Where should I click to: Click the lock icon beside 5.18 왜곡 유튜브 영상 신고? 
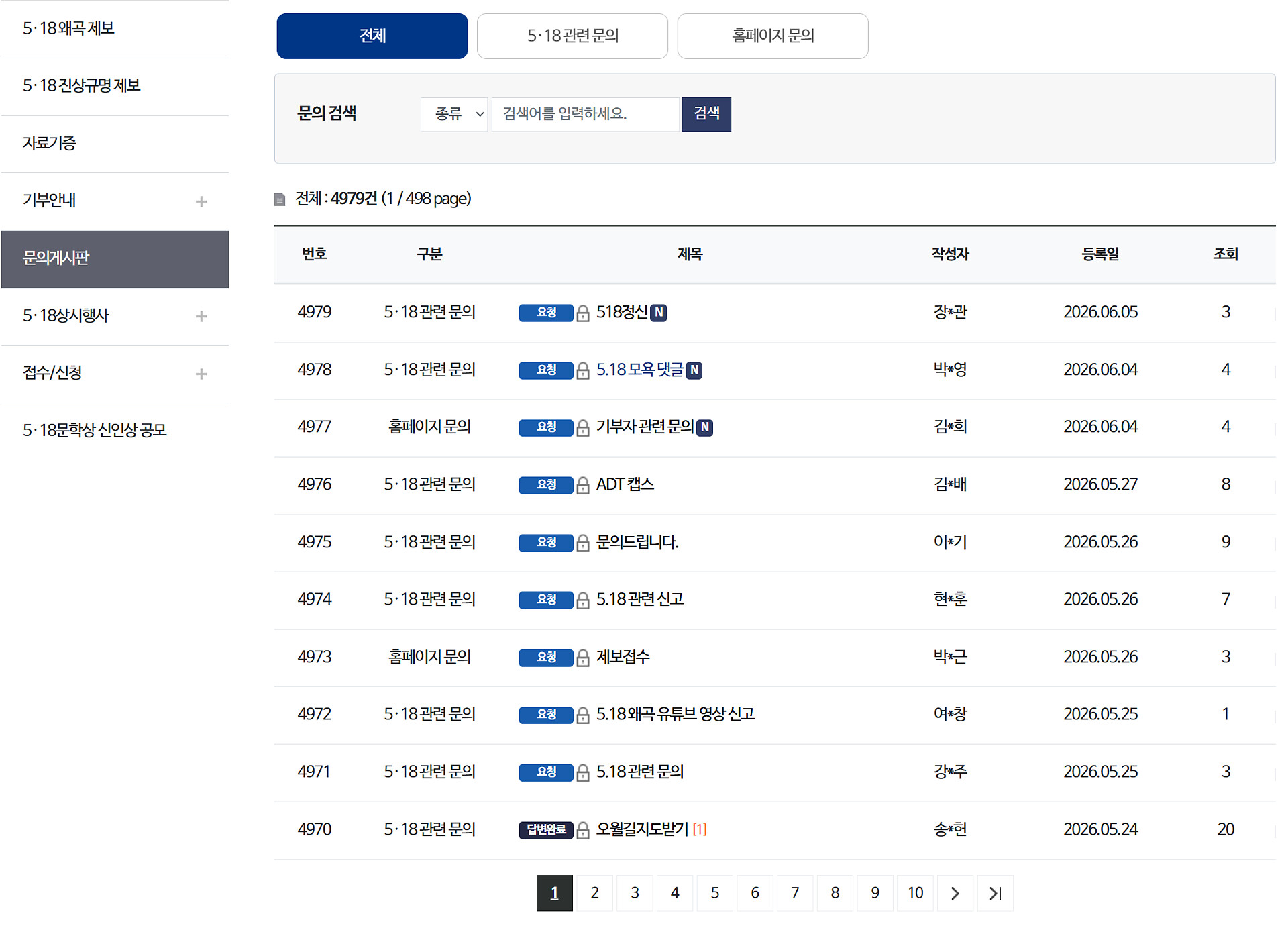coord(583,715)
